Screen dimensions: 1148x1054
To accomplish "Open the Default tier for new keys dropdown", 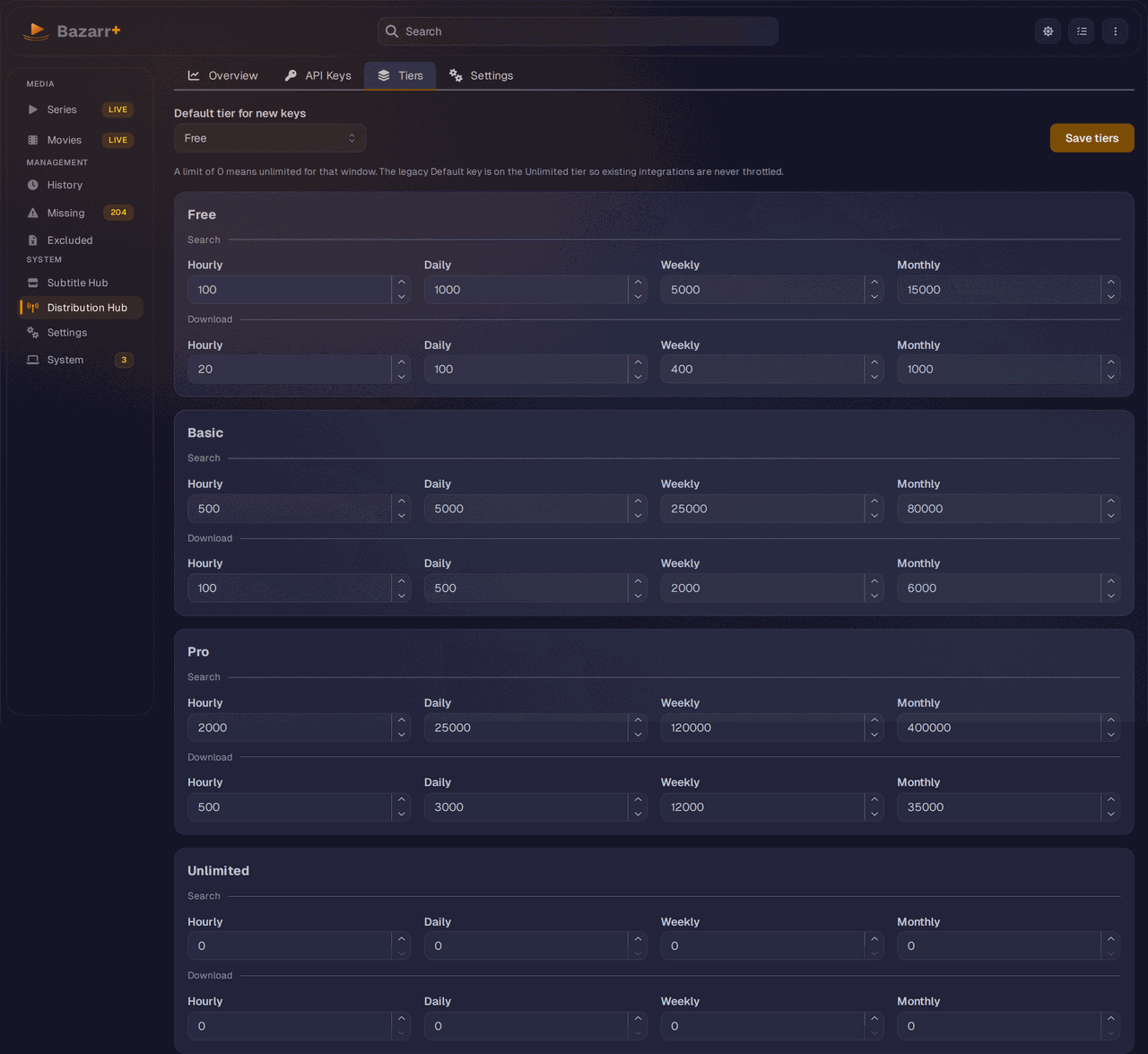I will coord(270,138).
